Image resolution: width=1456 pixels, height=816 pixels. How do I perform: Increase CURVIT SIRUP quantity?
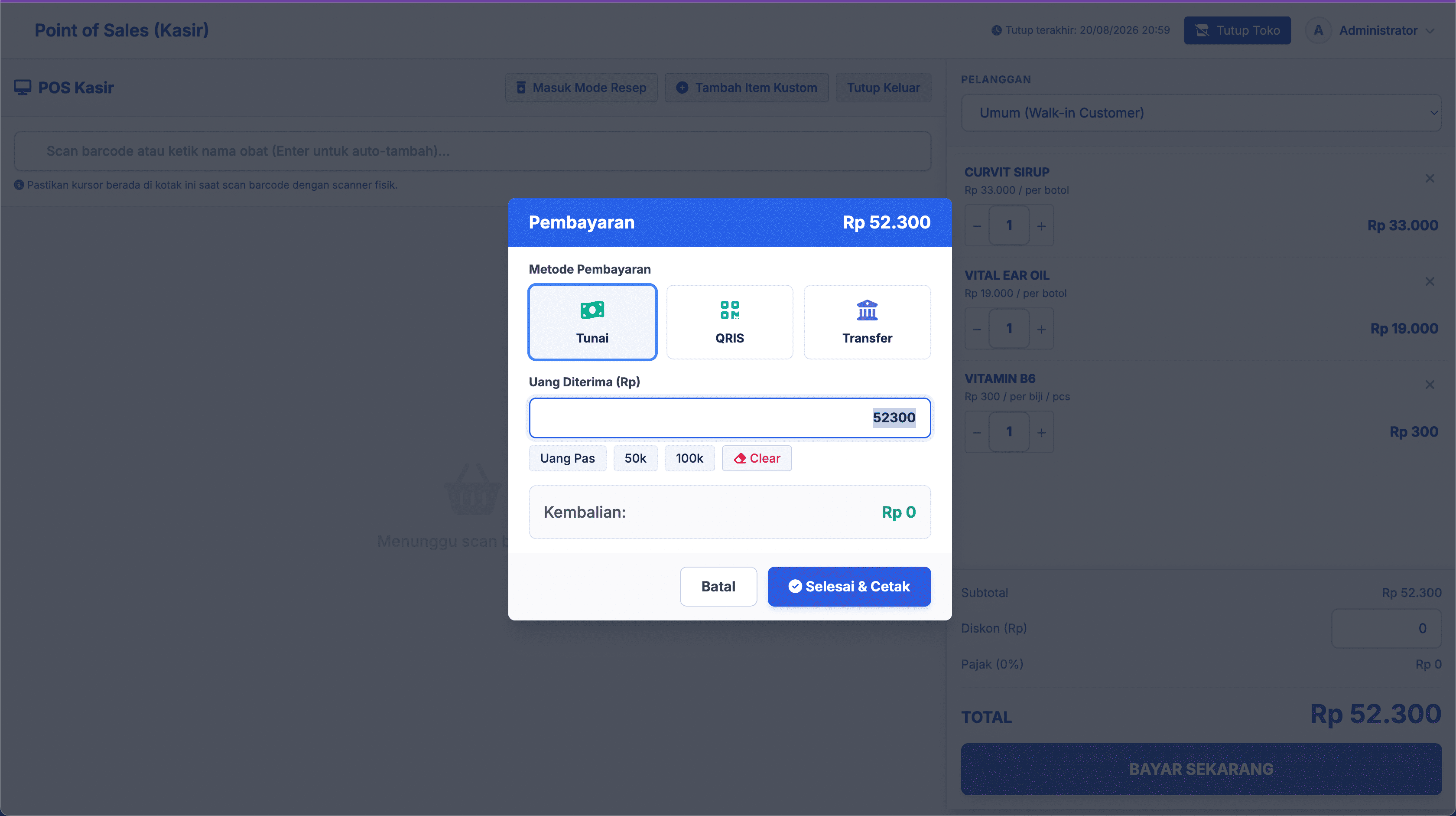coord(1041,225)
